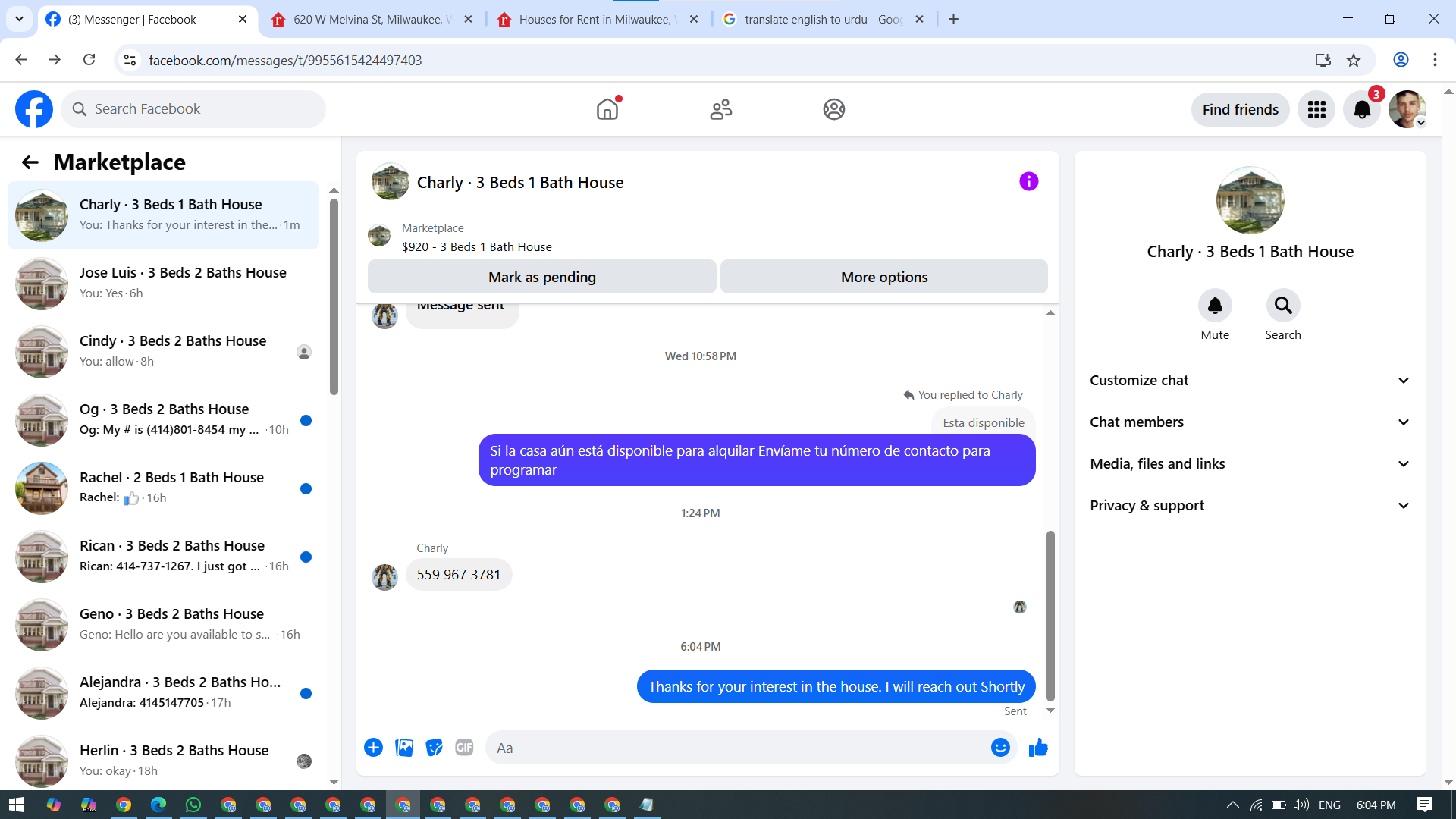Viewport: 1456px width, 819px height.
Task: Click the Search Facebook field
Action: pyautogui.click(x=193, y=109)
